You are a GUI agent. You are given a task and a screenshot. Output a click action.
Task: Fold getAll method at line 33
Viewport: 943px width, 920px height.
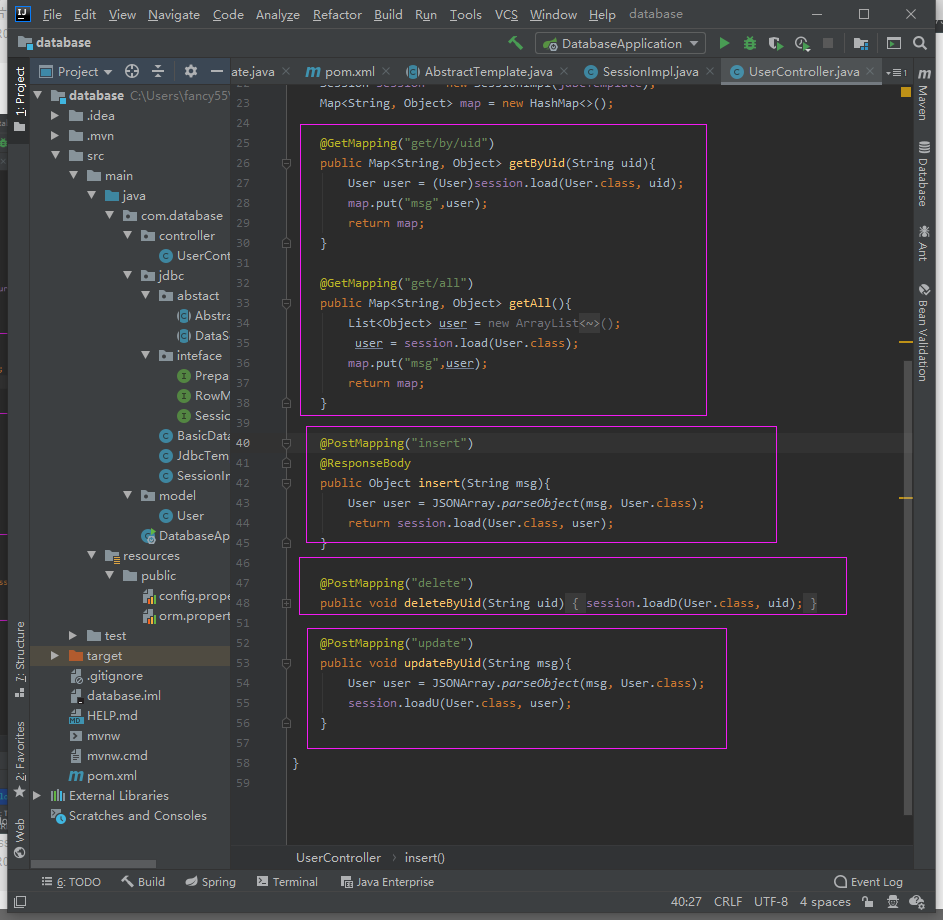(286, 303)
